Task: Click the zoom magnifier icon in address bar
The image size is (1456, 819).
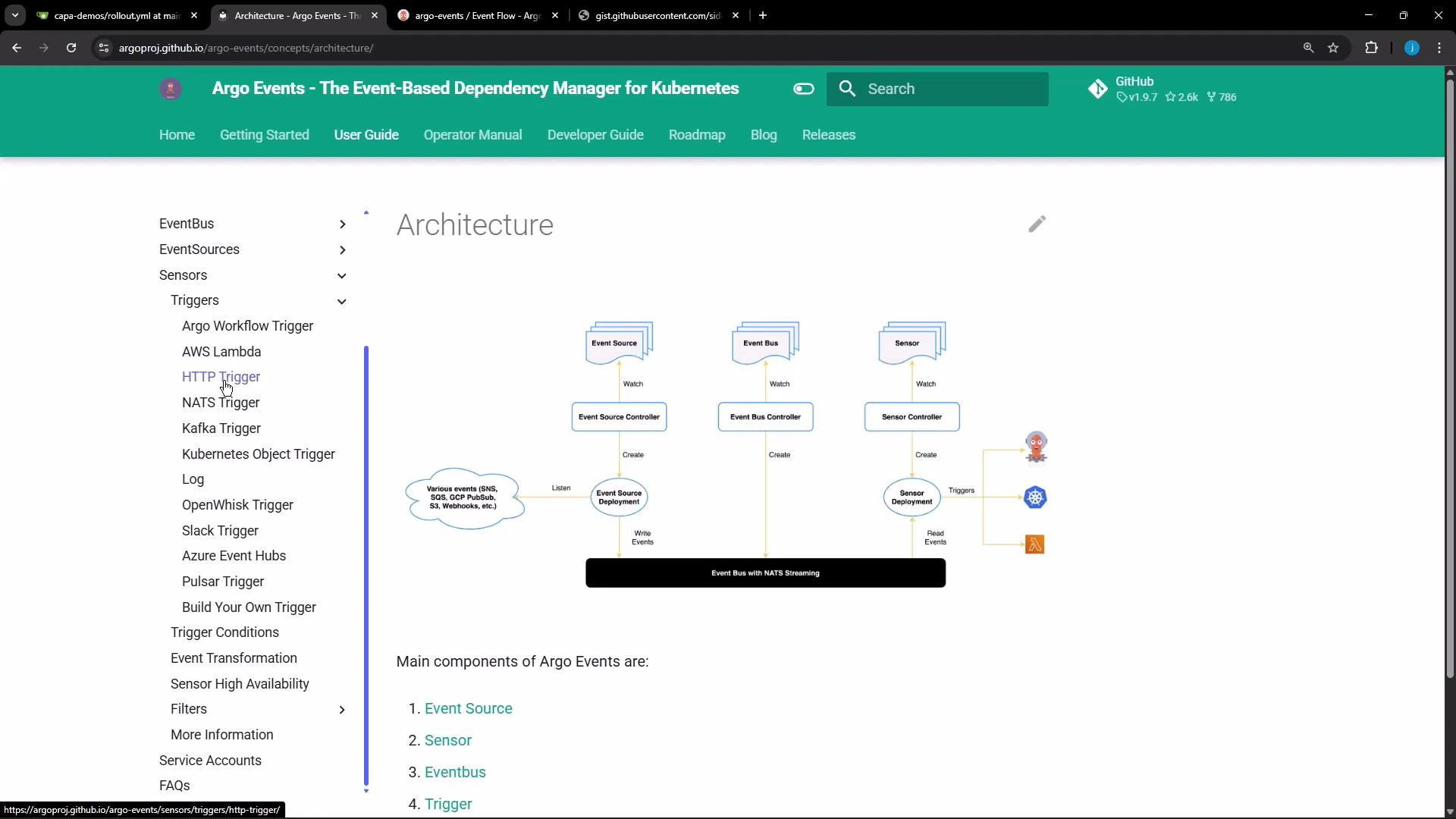Action: (x=1308, y=48)
